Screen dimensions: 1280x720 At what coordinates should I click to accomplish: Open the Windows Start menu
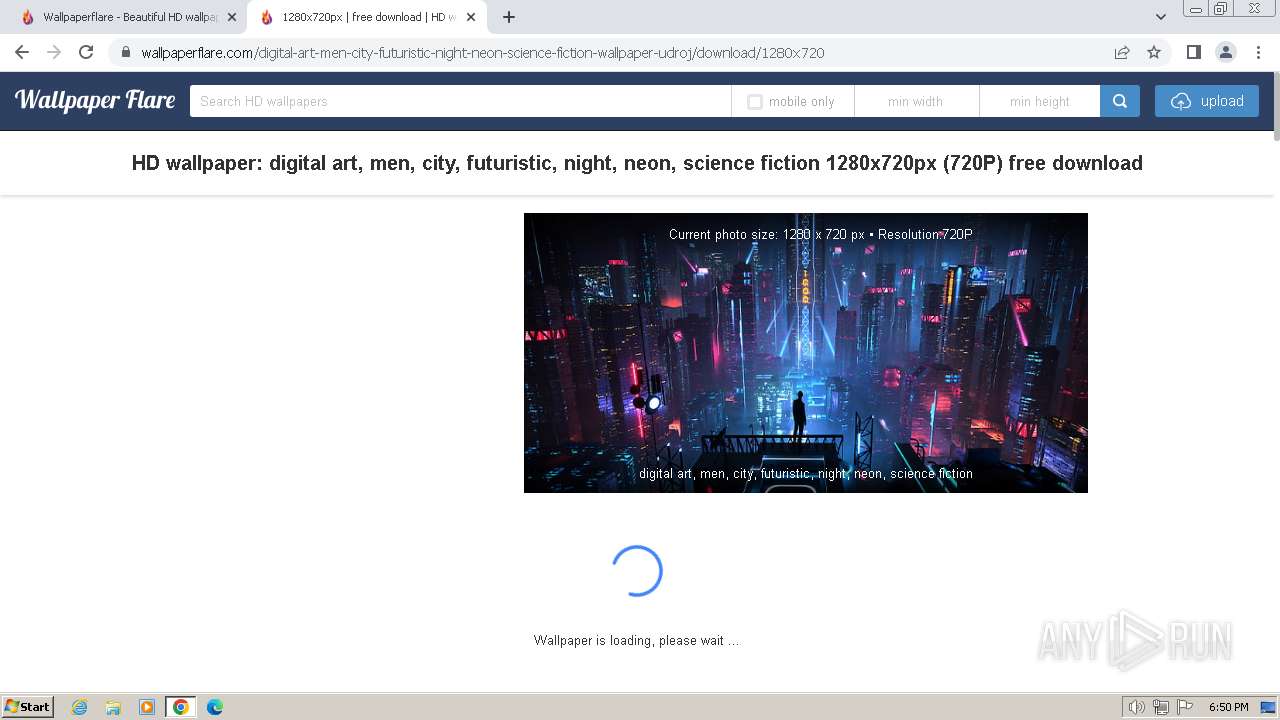tap(28, 706)
